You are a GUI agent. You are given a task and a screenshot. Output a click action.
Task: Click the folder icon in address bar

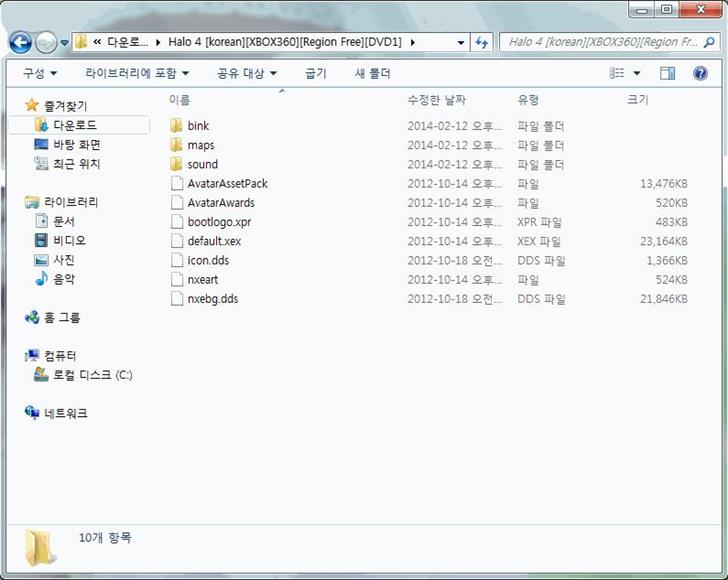point(81,42)
